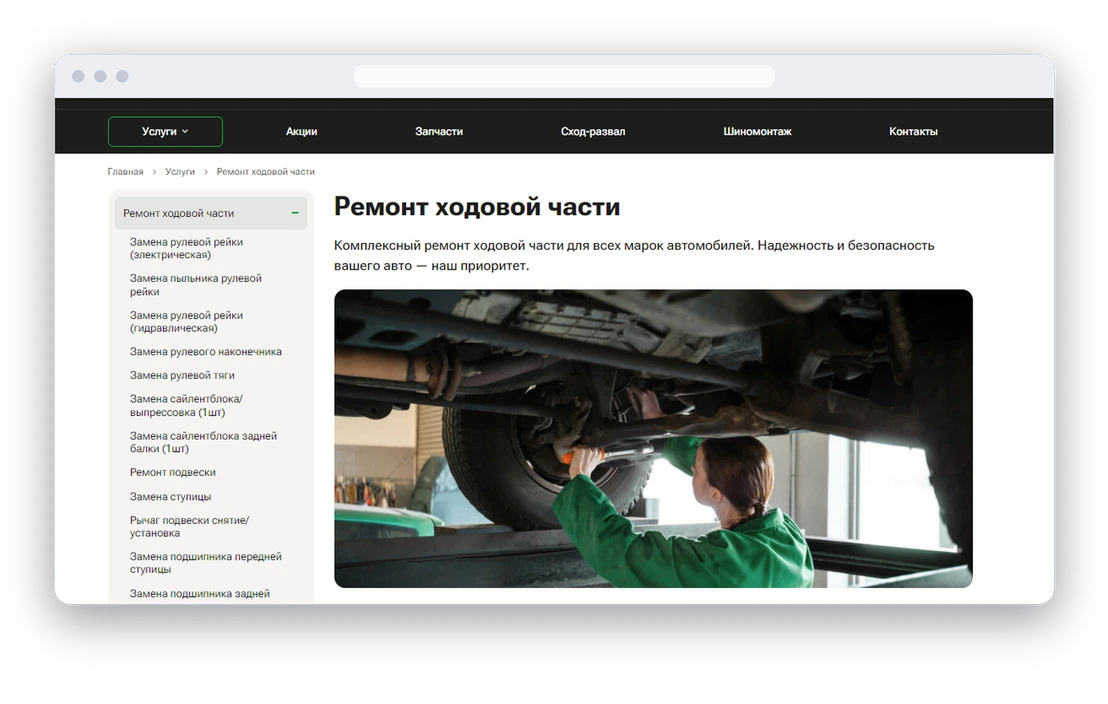The width and height of the screenshot is (1108, 704).
Task: Navigate to Контакты
Action: click(913, 131)
